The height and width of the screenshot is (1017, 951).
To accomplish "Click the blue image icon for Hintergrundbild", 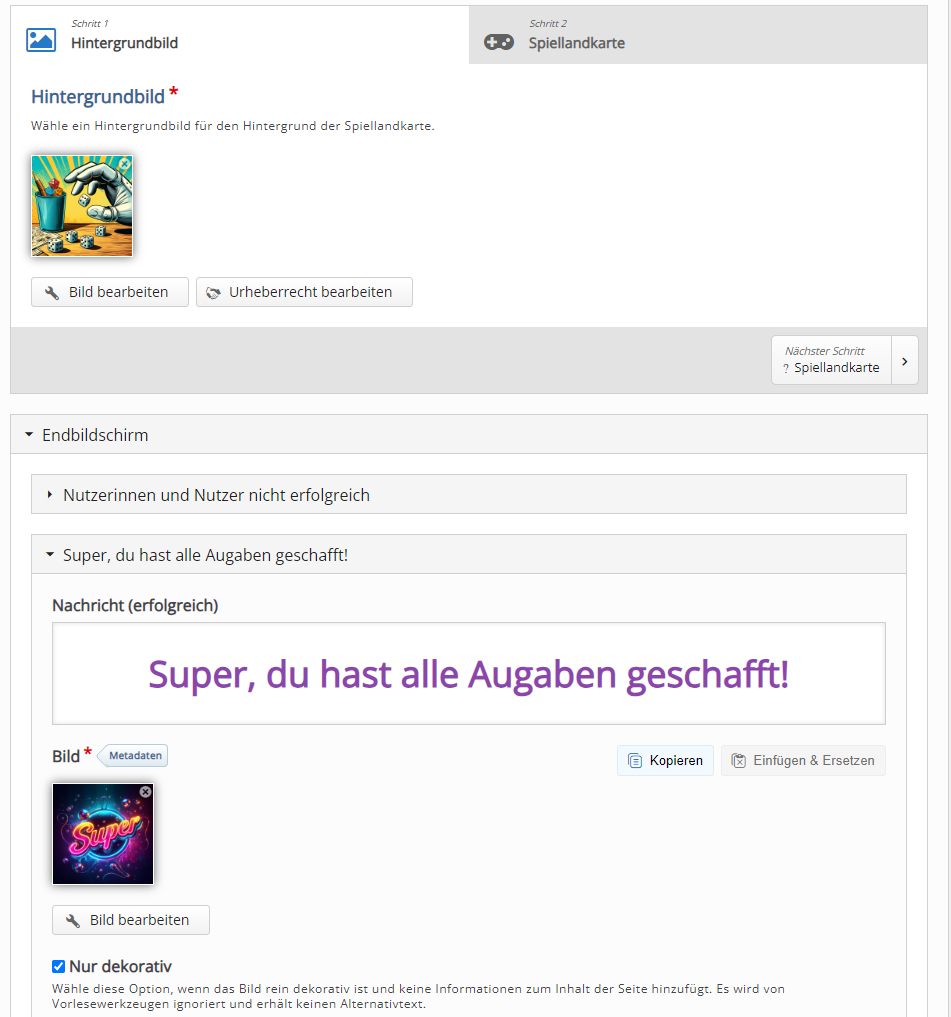I will pyautogui.click(x=41, y=40).
